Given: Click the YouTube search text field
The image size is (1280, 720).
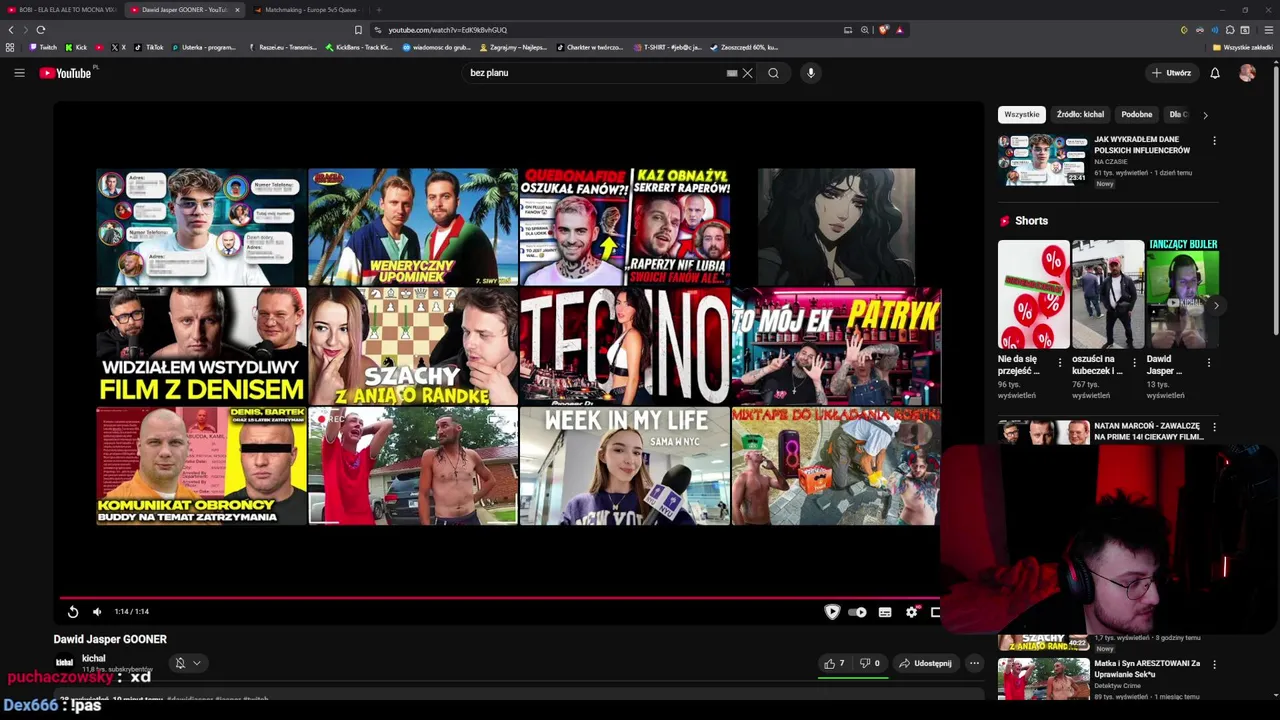Looking at the screenshot, I should click(x=595, y=73).
